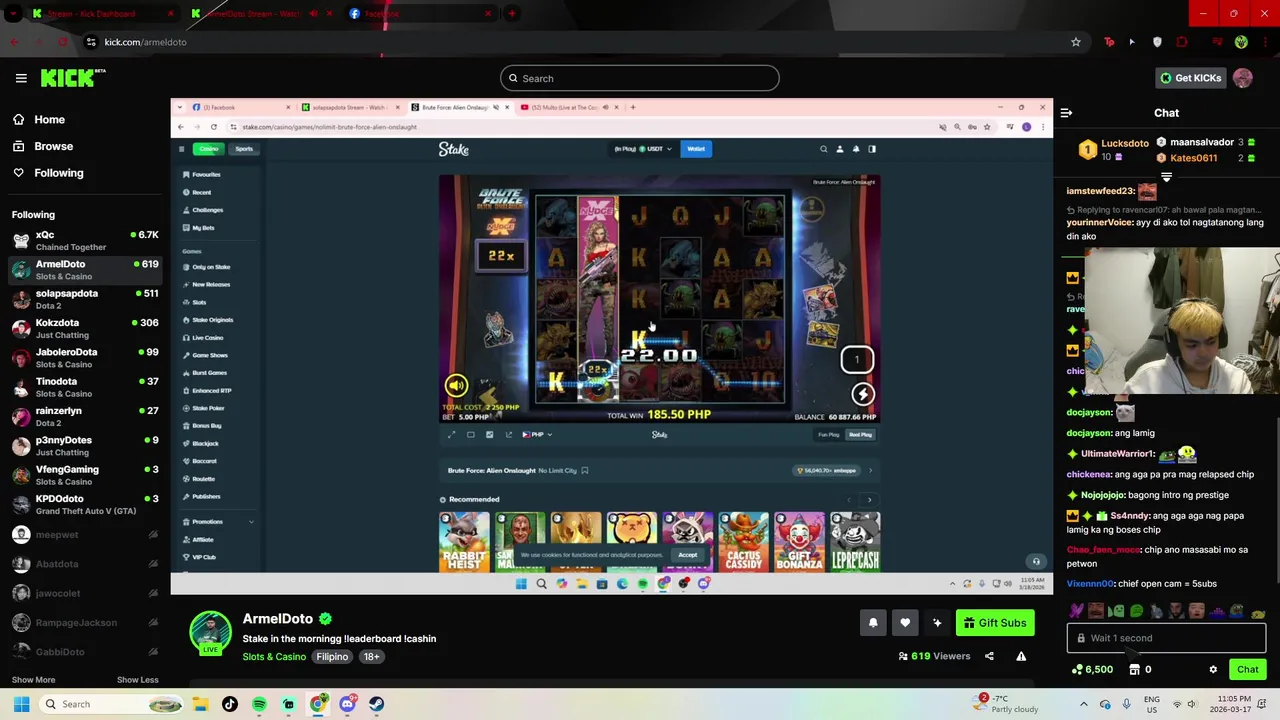Viewport: 1280px width, 720px height.
Task: Open the user profile avatar menu
Action: [1242, 78]
